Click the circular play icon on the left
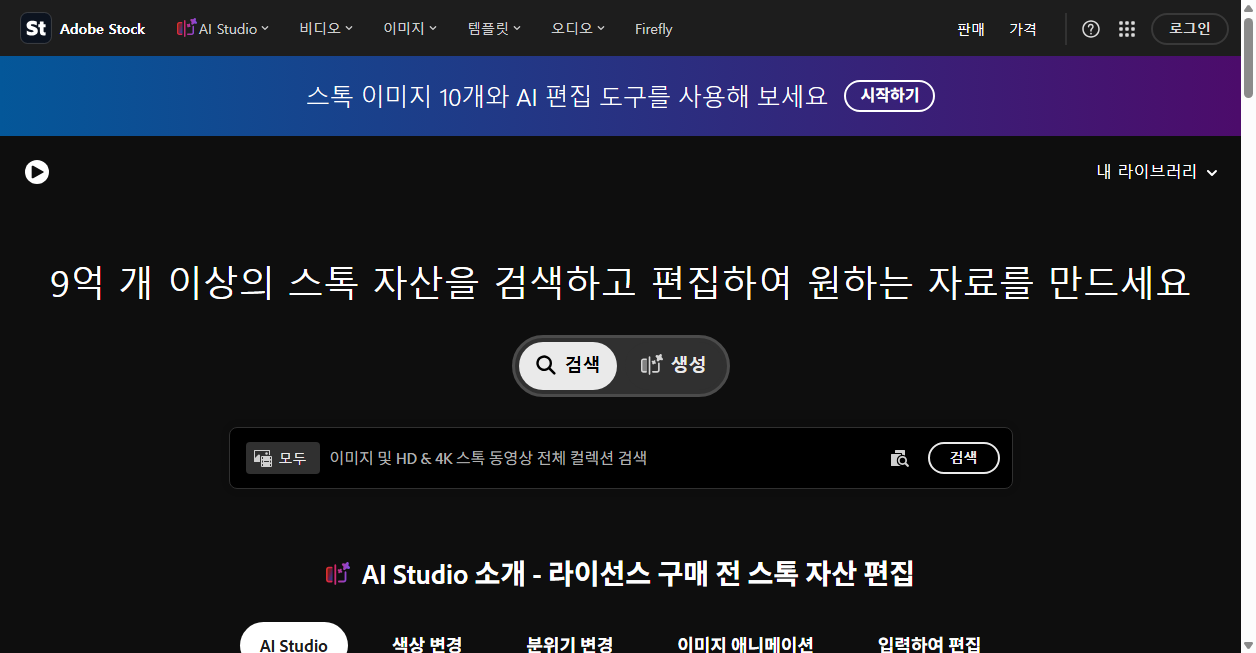 pos(37,172)
